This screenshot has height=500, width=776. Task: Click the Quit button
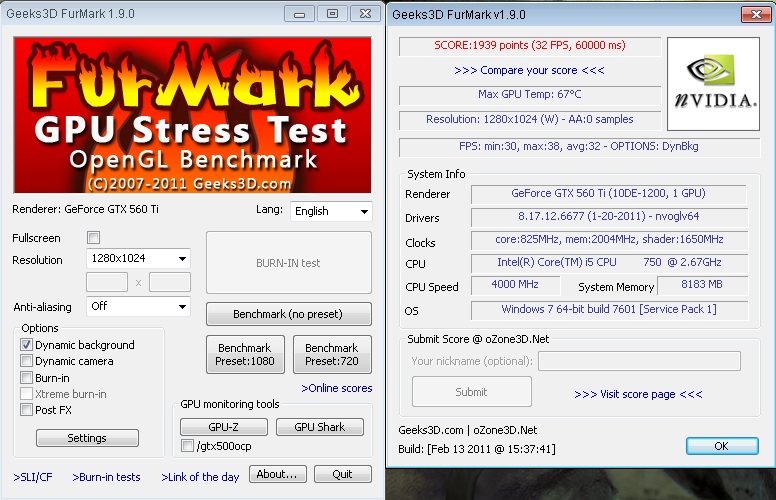342,474
